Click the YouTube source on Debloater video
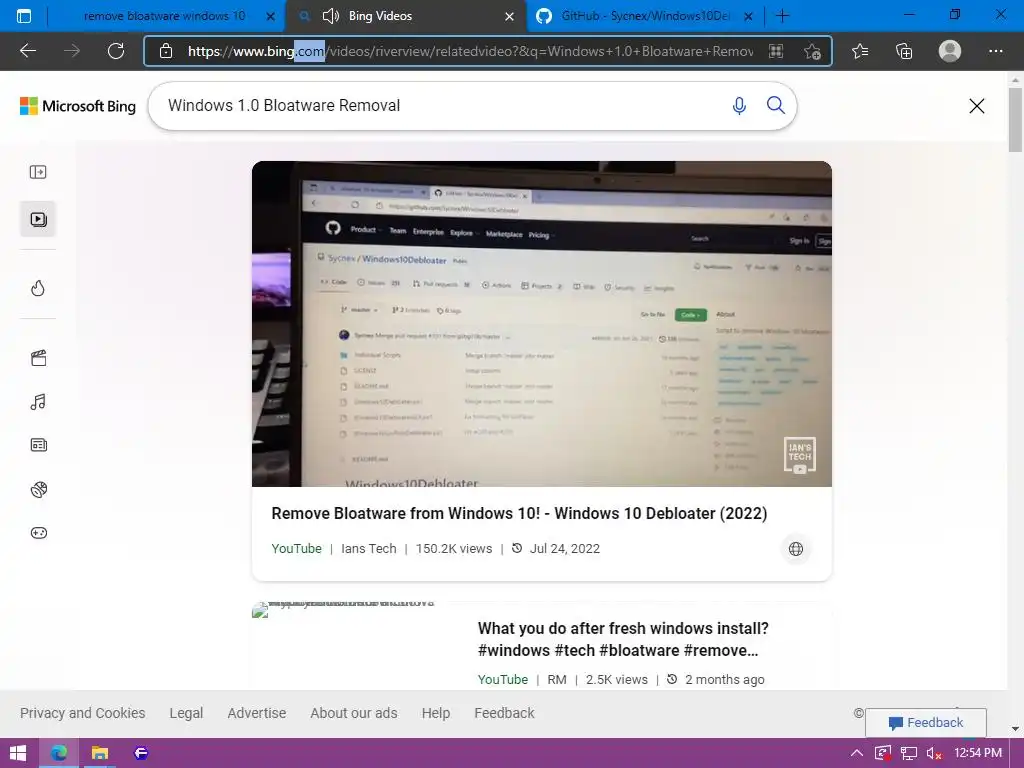Screen dimensions: 1024x768 pos(296,549)
